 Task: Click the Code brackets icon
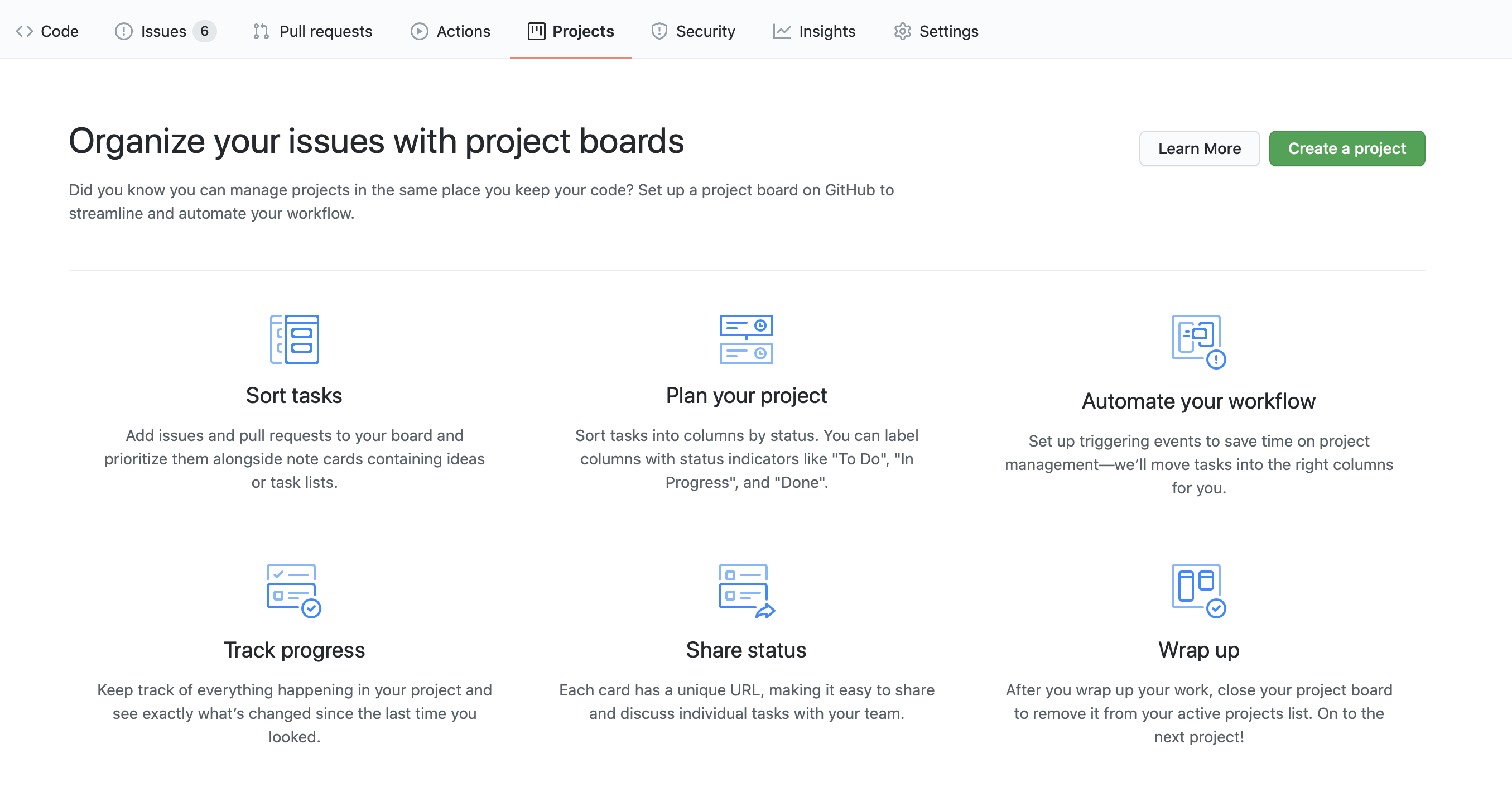[x=24, y=31]
